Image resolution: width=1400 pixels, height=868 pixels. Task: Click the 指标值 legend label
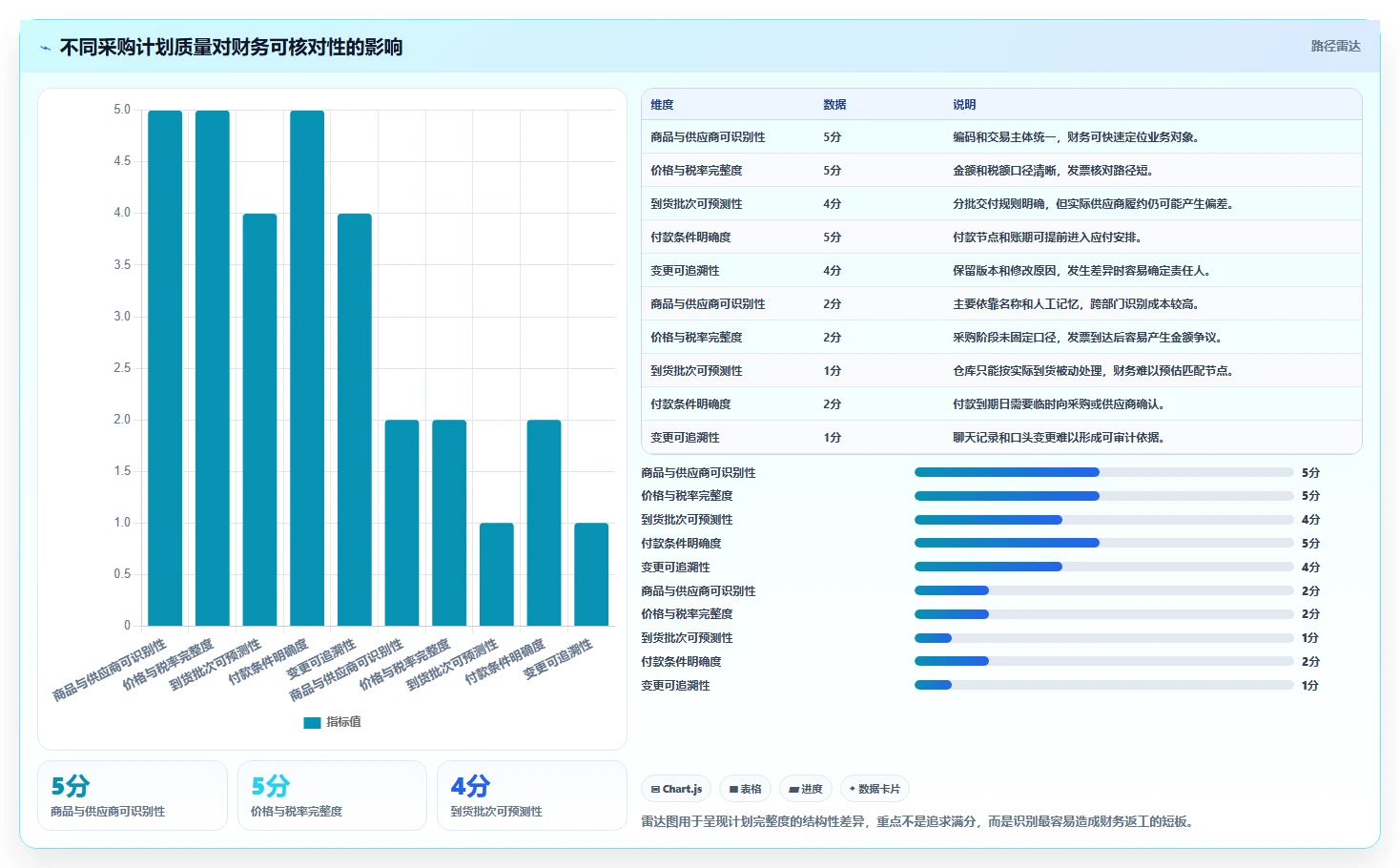pos(343,722)
